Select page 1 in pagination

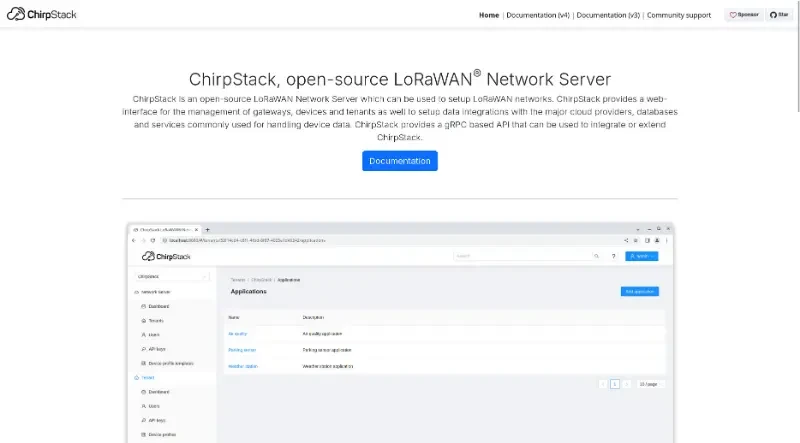615,384
